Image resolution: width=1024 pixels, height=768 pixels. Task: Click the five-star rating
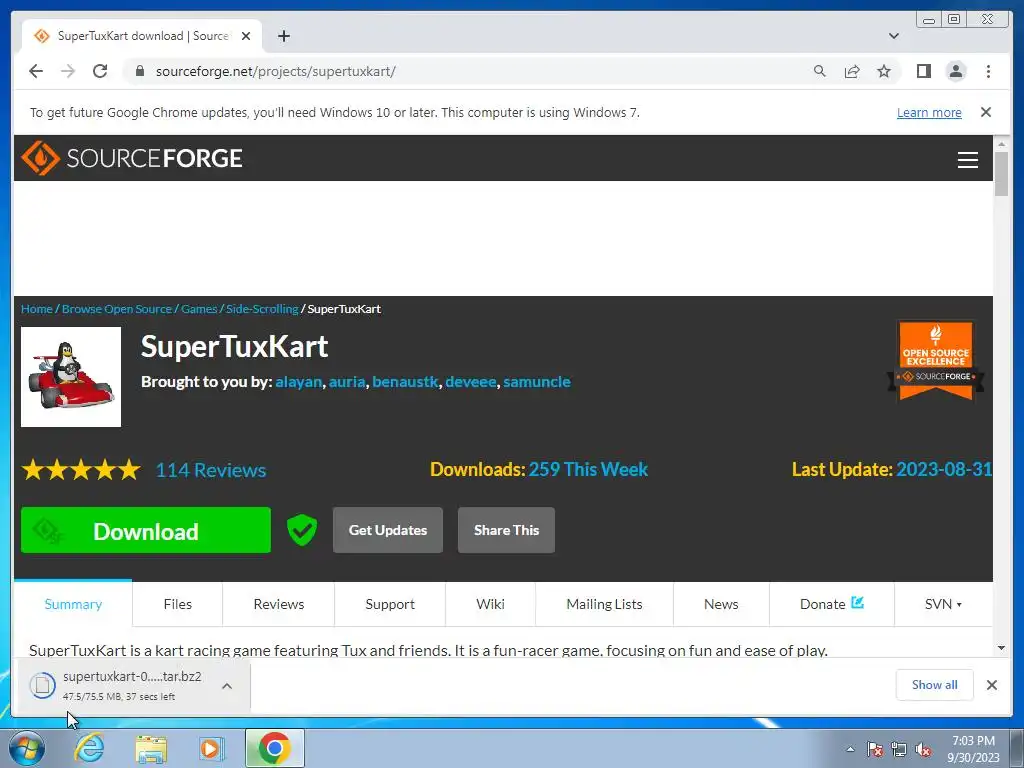pyautogui.click(x=81, y=470)
